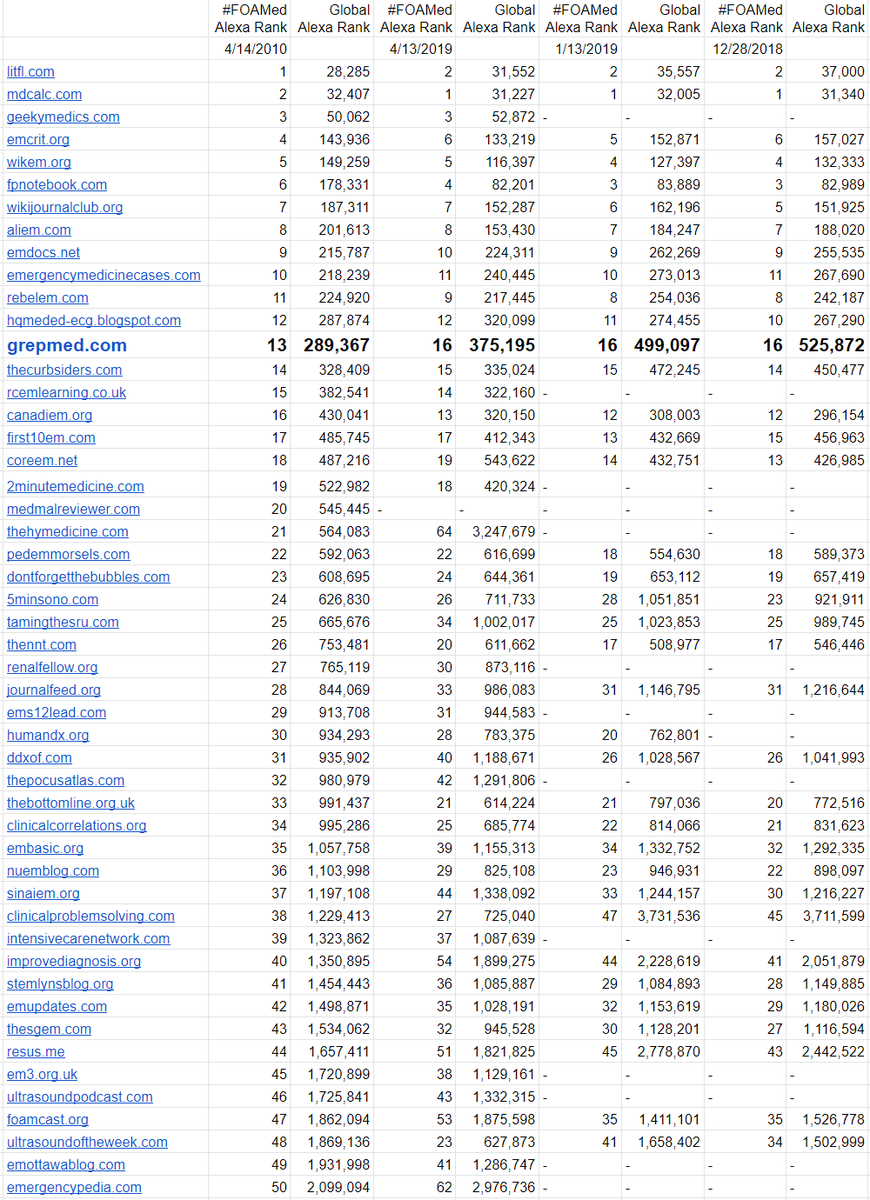Image resolution: width=870 pixels, height=1200 pixels.
Task: Open the emcrit.org link
Action: pyautogui.click(x=38, y=140)
